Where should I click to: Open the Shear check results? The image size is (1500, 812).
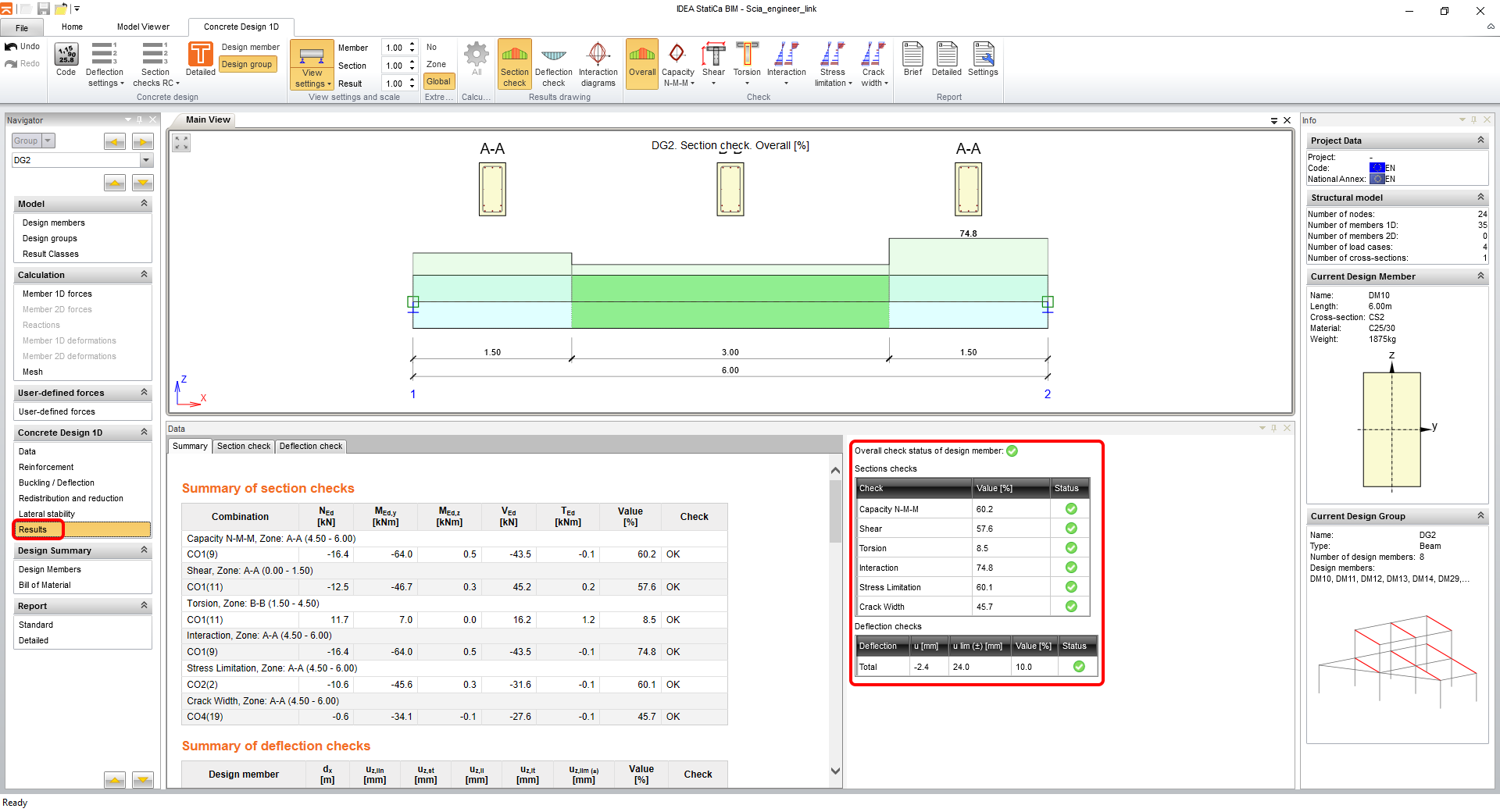point(712,60)
